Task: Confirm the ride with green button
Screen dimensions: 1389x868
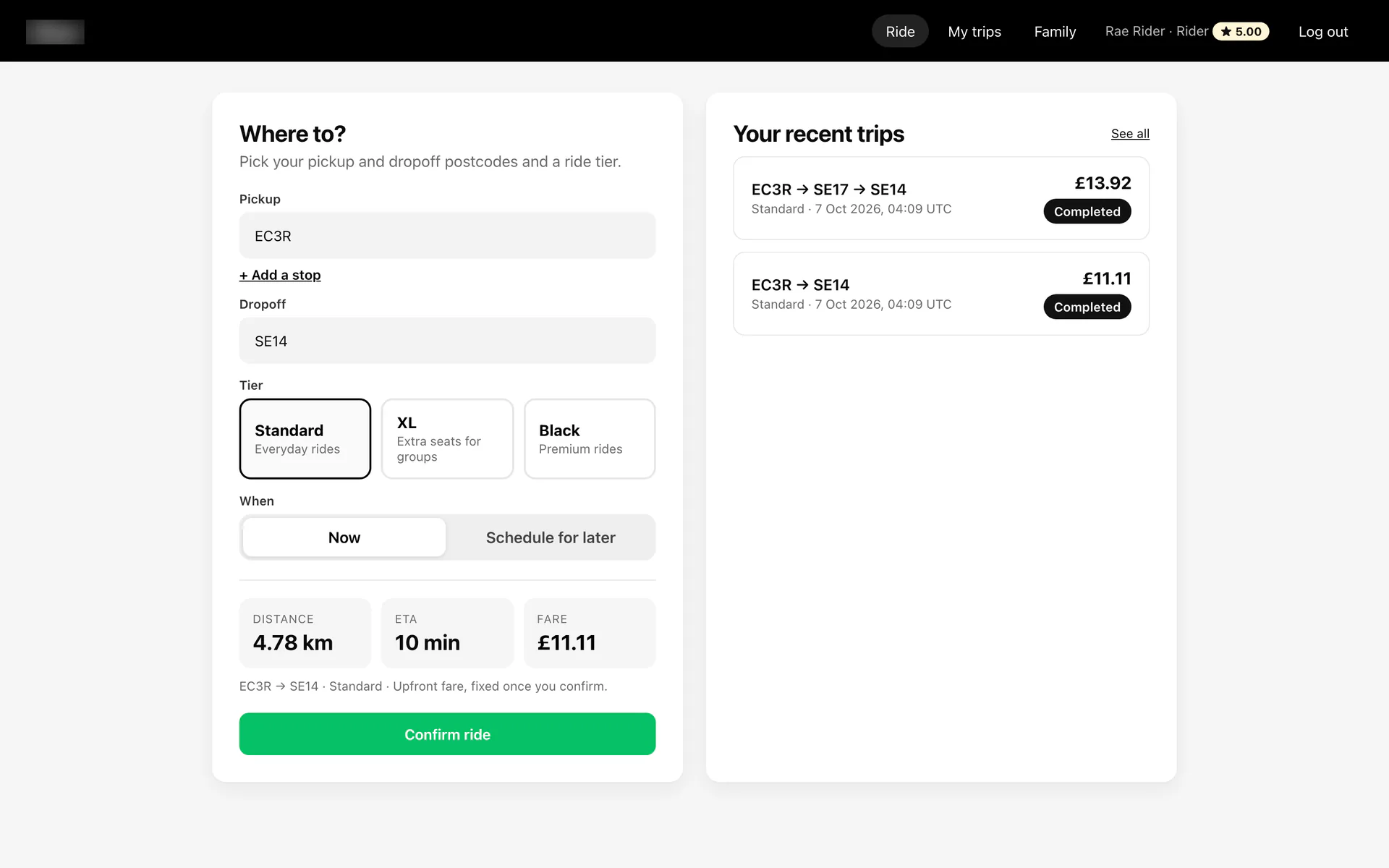Action: (447, 734)
